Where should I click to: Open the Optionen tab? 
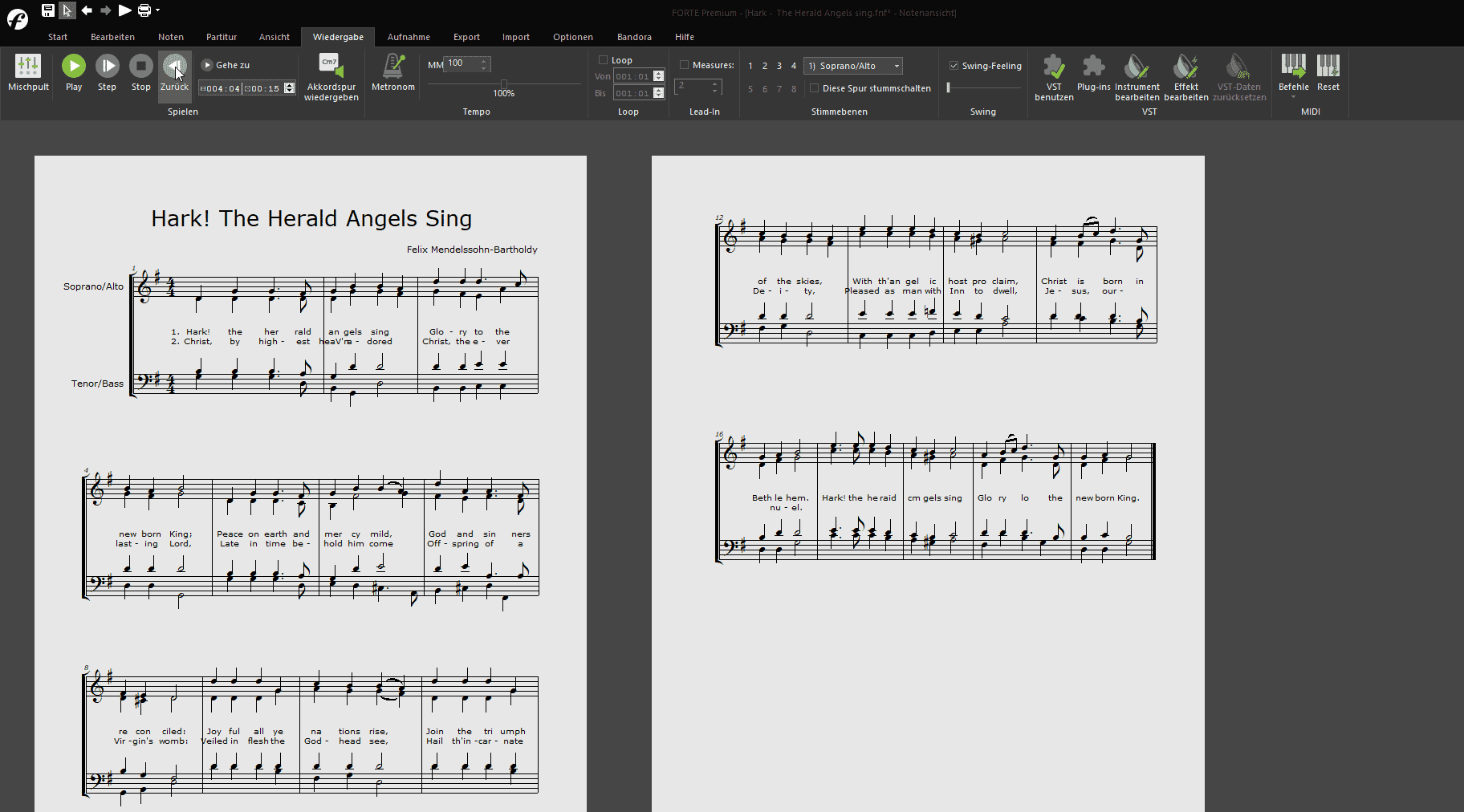(x=573, y=37)
